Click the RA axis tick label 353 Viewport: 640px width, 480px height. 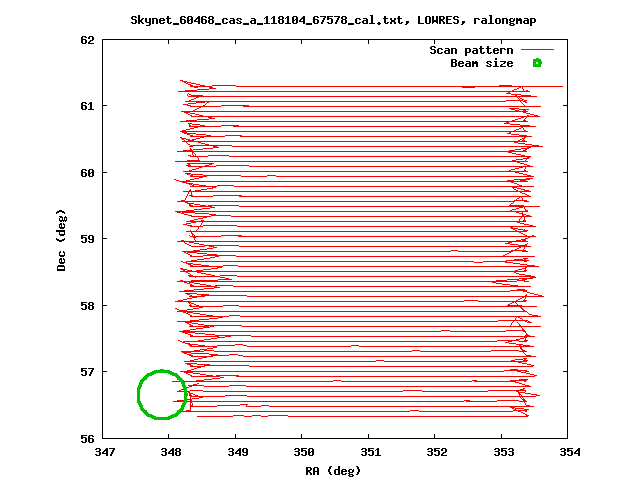(x=504, y=452)
